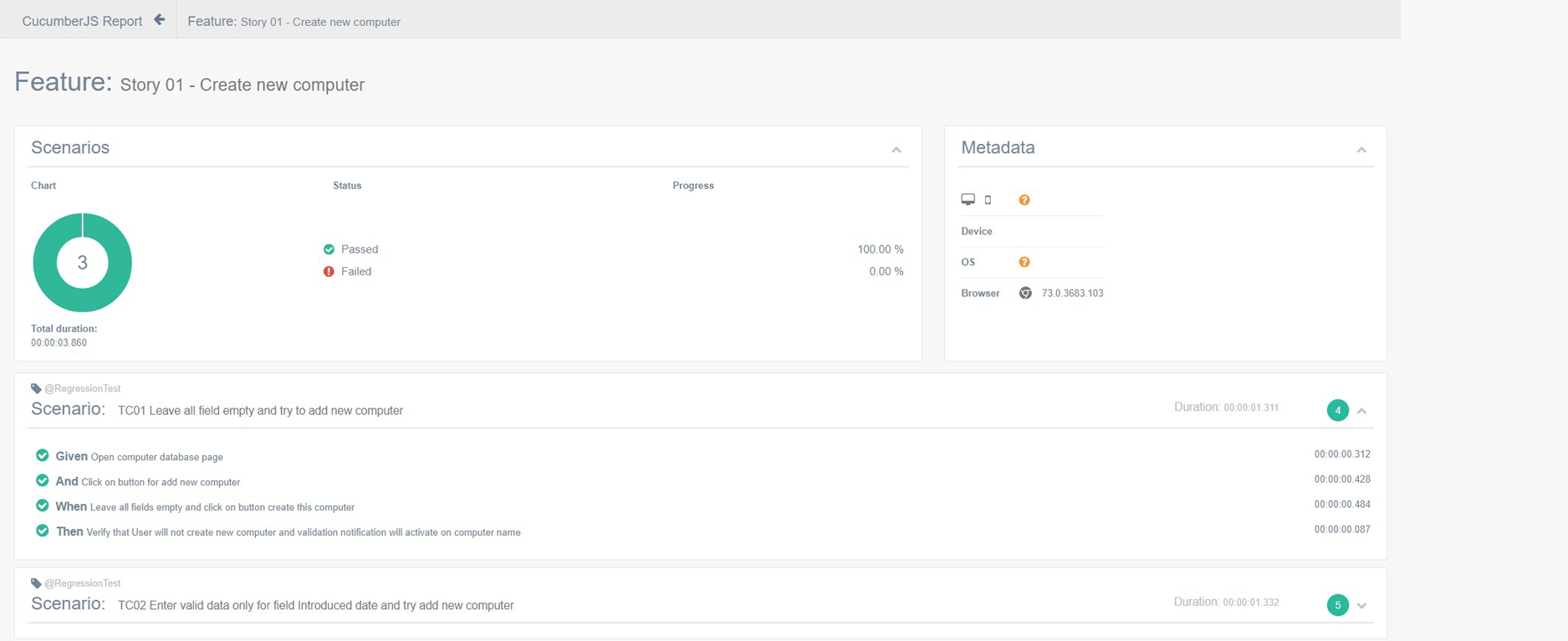Click step 'Open computer database page'
The width and height of the screenshot is (1568, 641).
pos(156,457)
